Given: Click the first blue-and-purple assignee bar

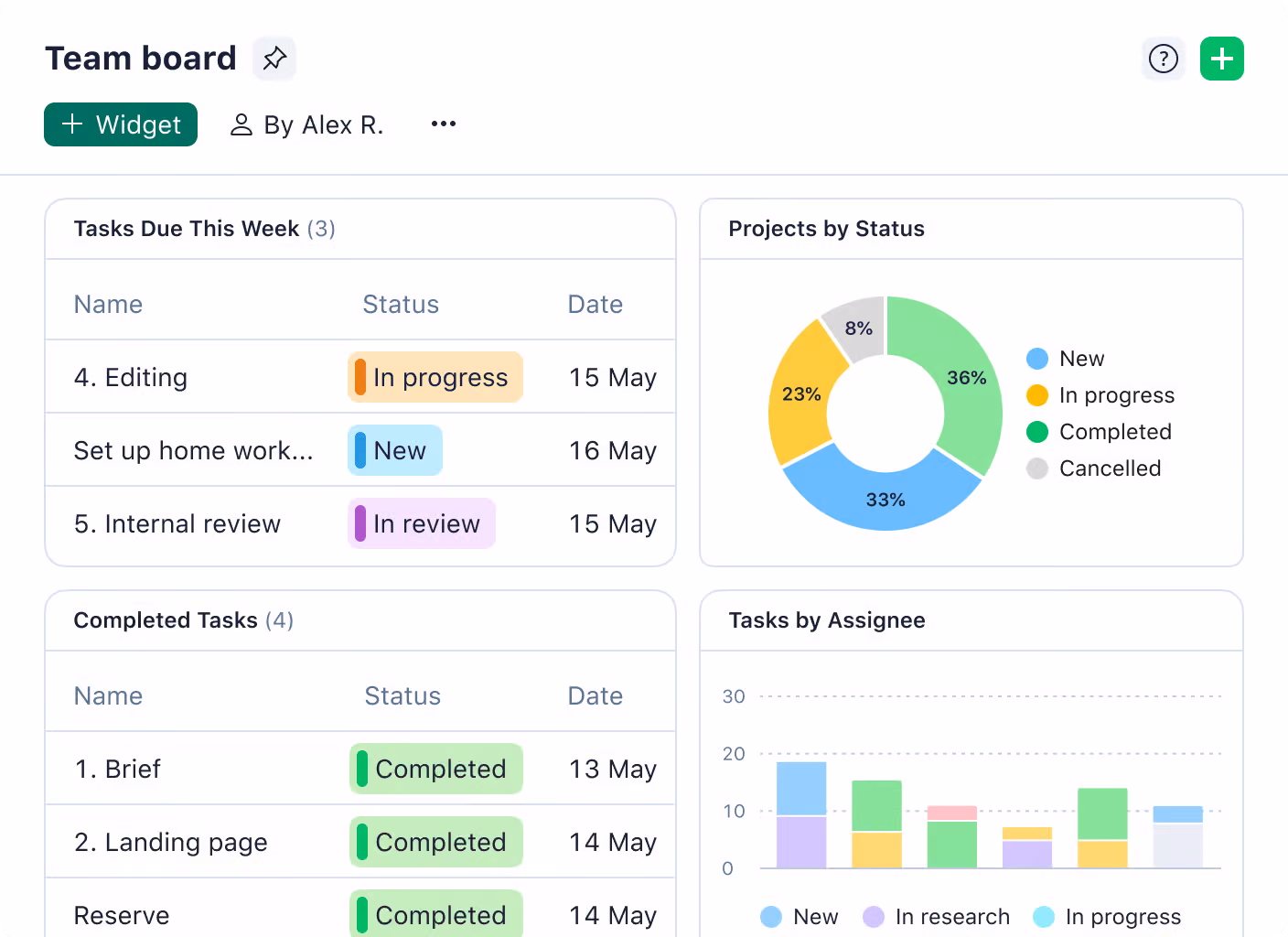Looking at the screenshot, I should (x=801, y=814).
